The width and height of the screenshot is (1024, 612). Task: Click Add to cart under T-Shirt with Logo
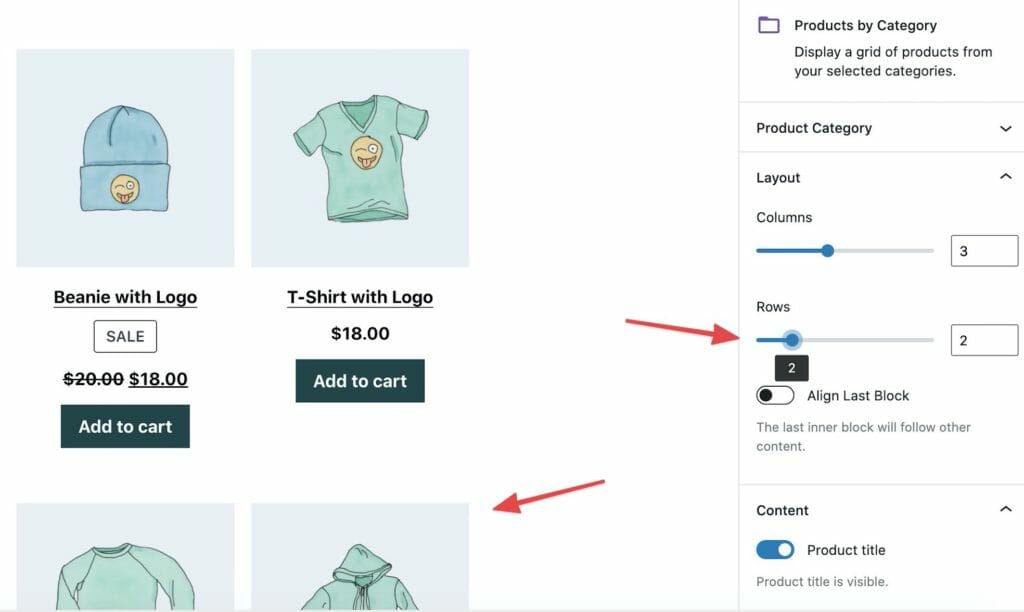click(x=360, y=381)
